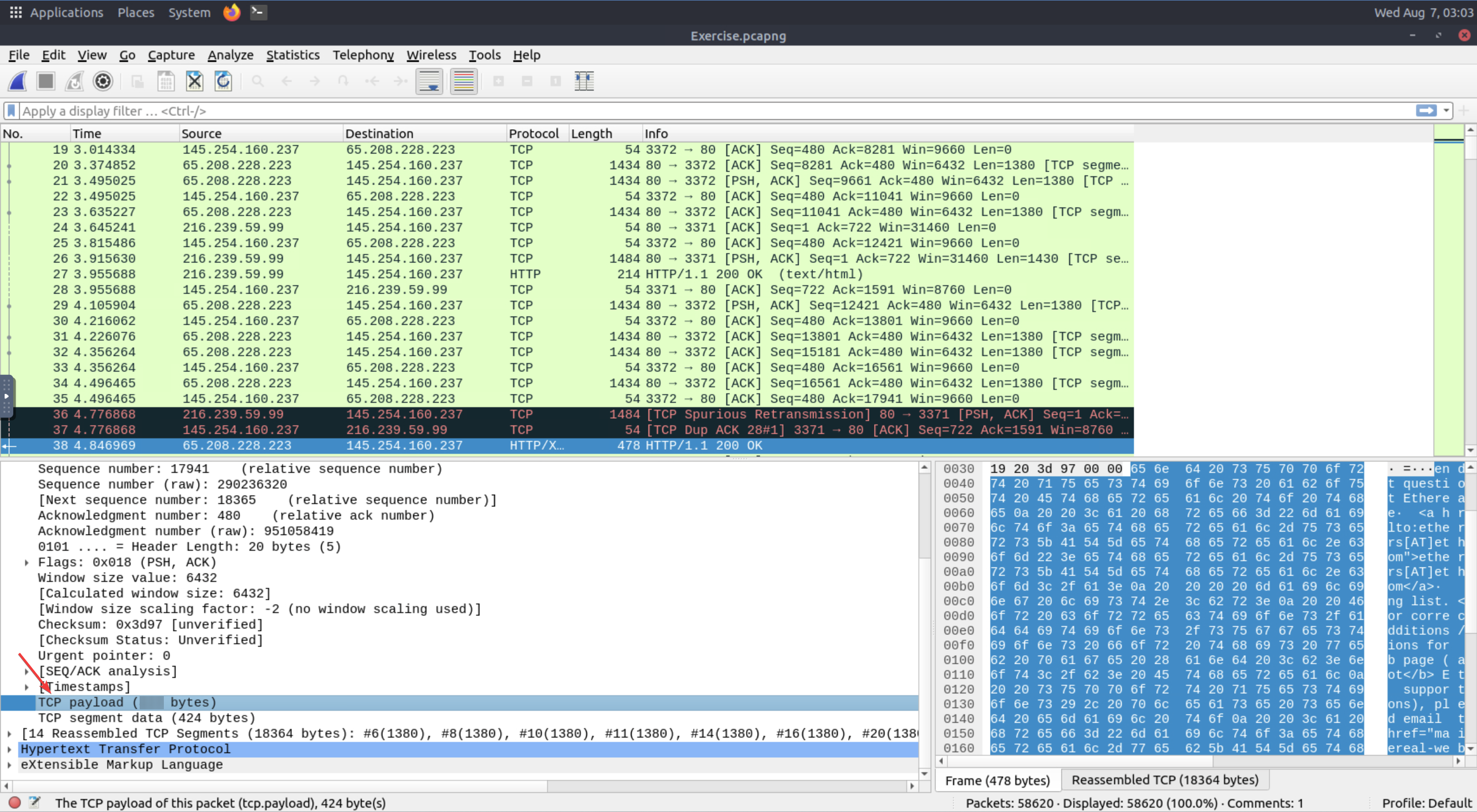Open the display filter history dropdown
The height and width of the screenshot is (812, 1477).
[x=1446, y=111]
